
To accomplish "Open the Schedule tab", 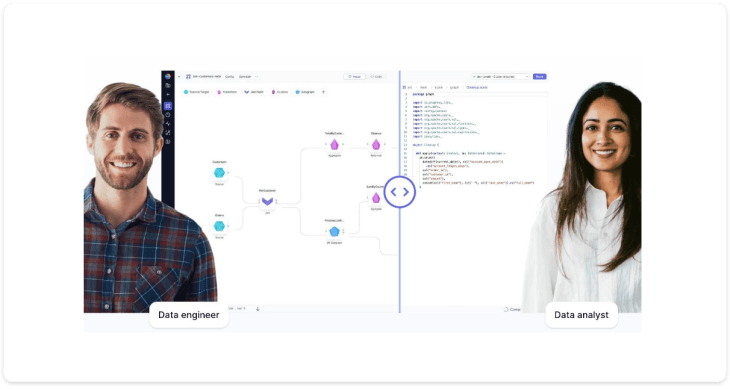I will 245,77.
